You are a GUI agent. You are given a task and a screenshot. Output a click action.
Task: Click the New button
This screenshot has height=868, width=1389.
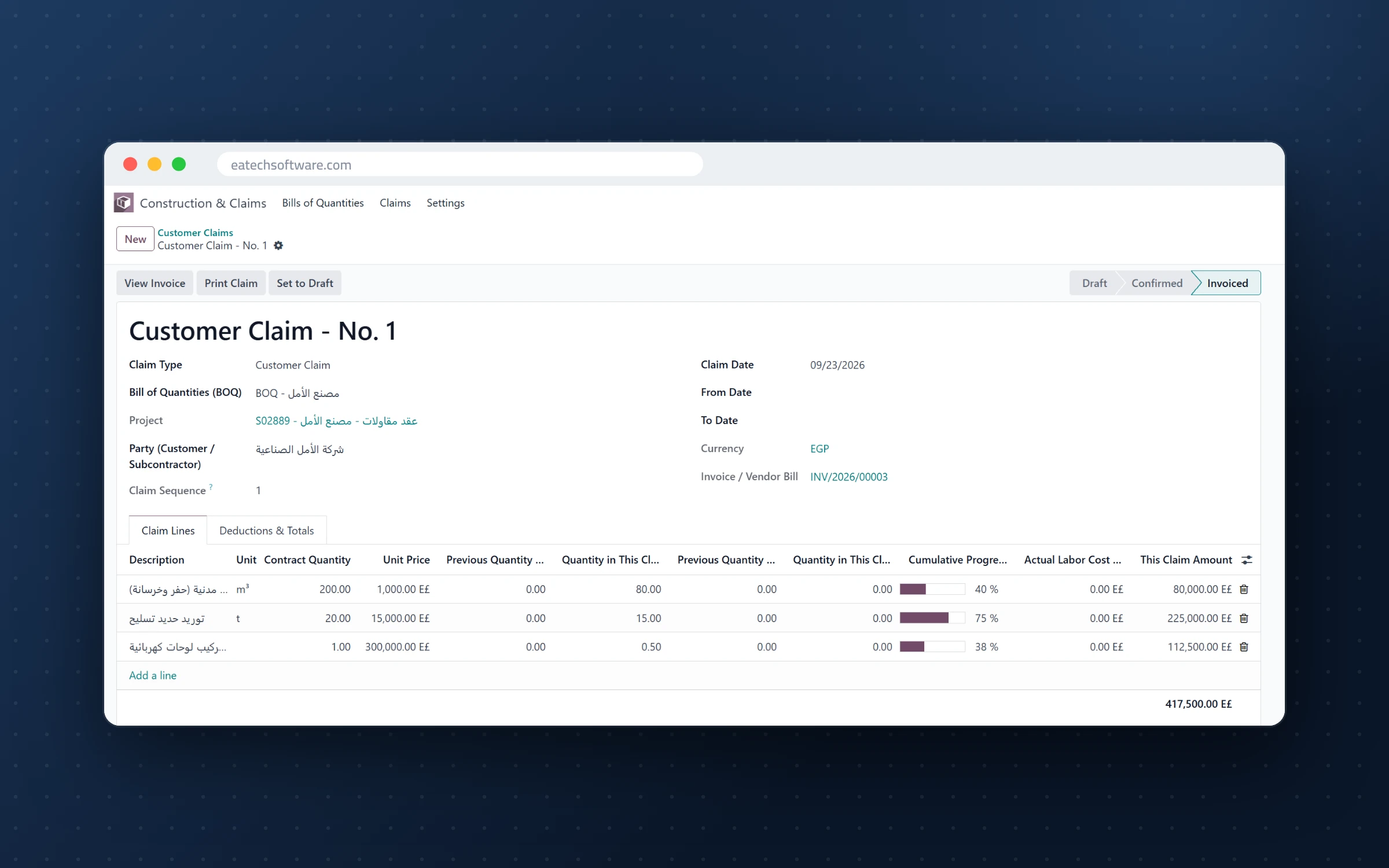coord(135,239)
